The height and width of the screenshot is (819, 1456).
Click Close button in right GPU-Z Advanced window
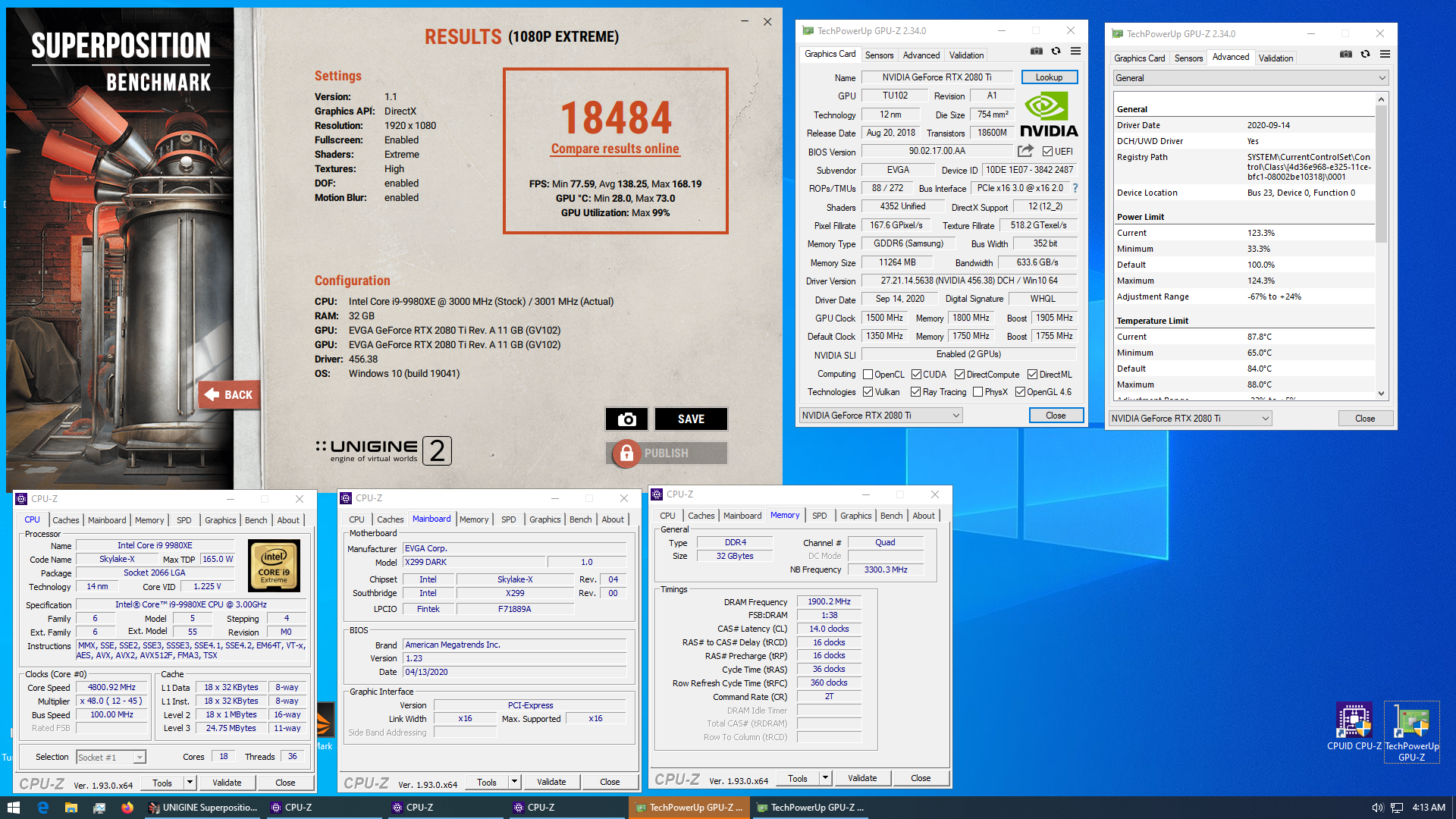point(1365,419)
